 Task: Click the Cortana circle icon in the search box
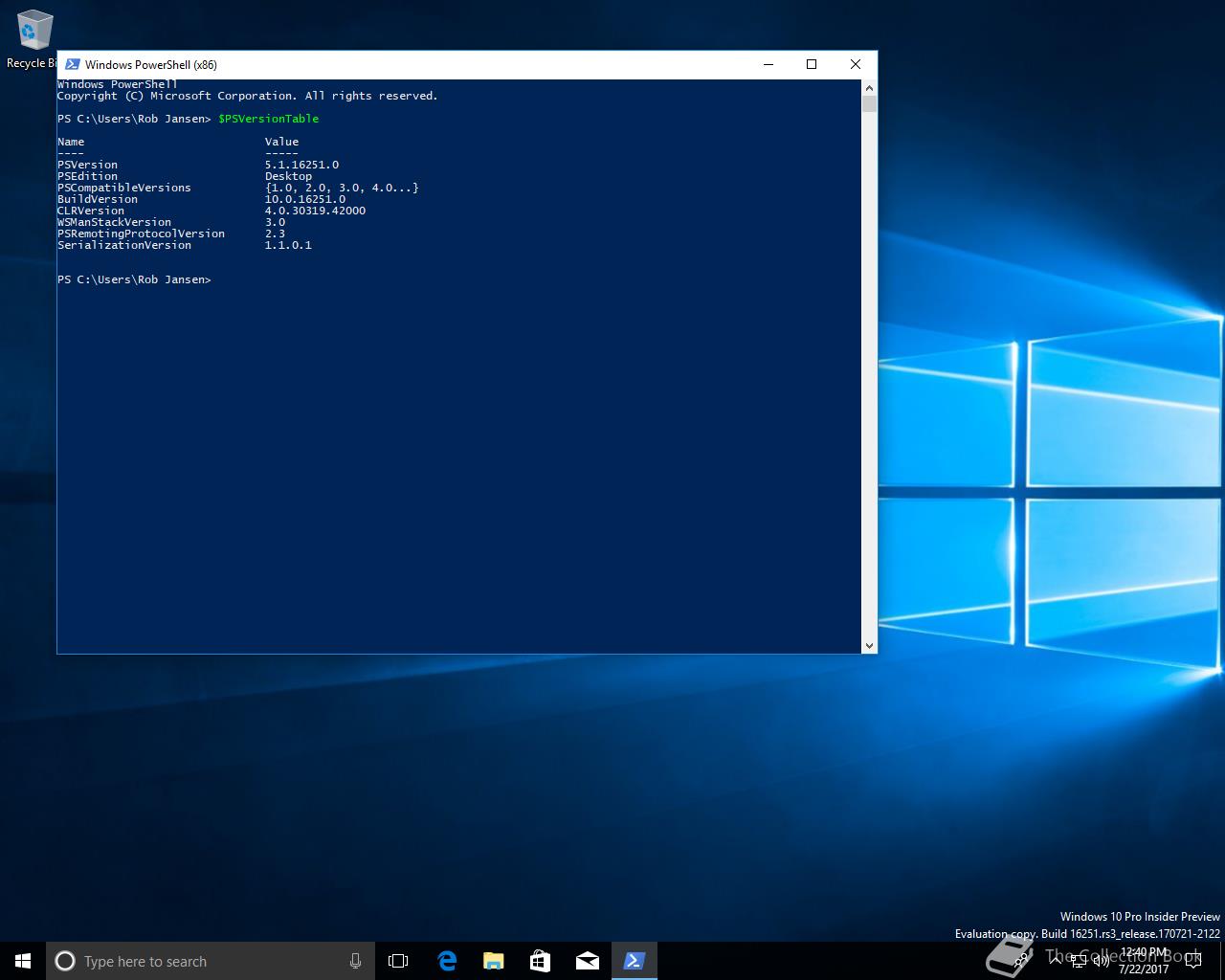65,961
